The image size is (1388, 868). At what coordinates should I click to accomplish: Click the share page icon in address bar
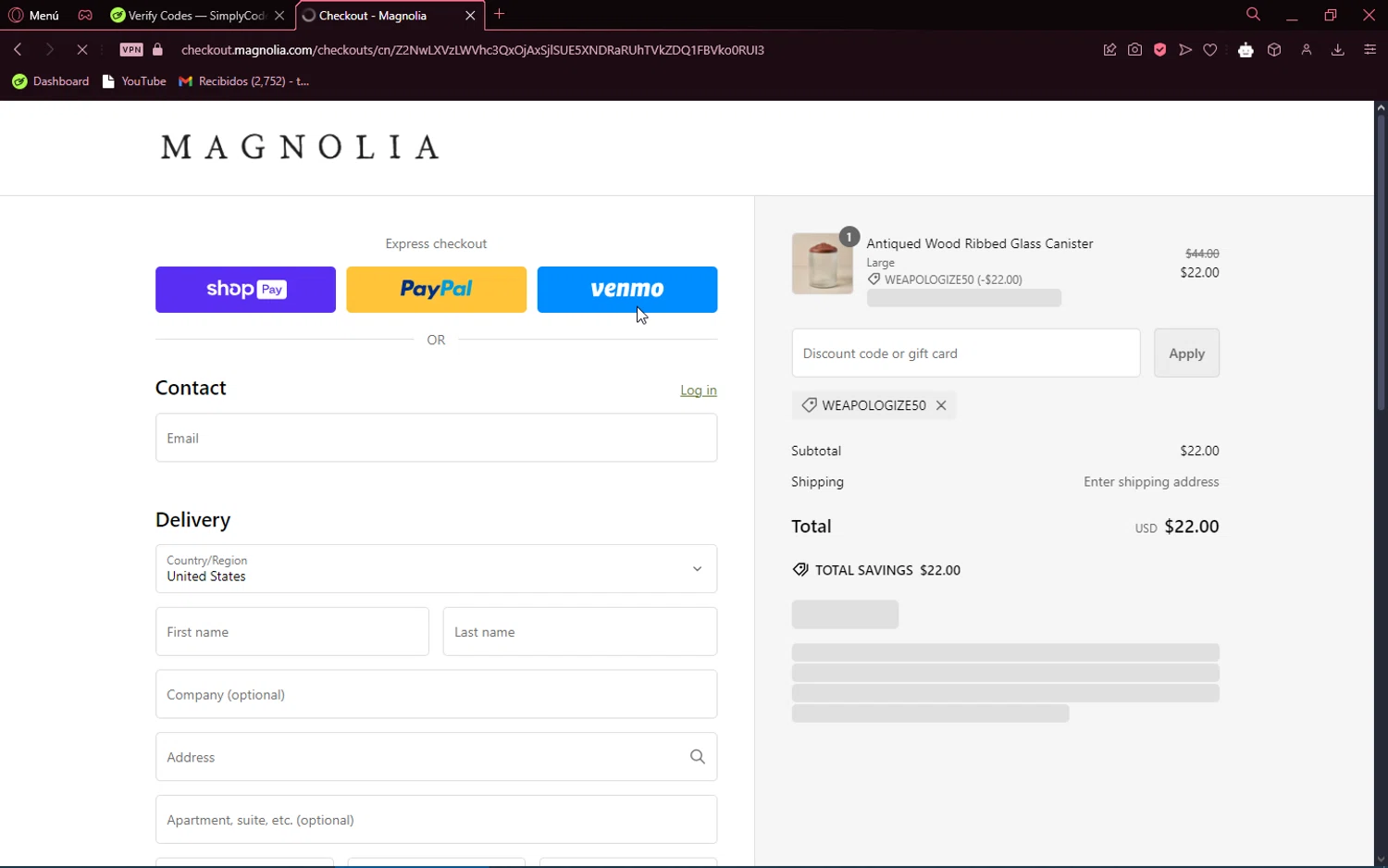[1109, 50]
